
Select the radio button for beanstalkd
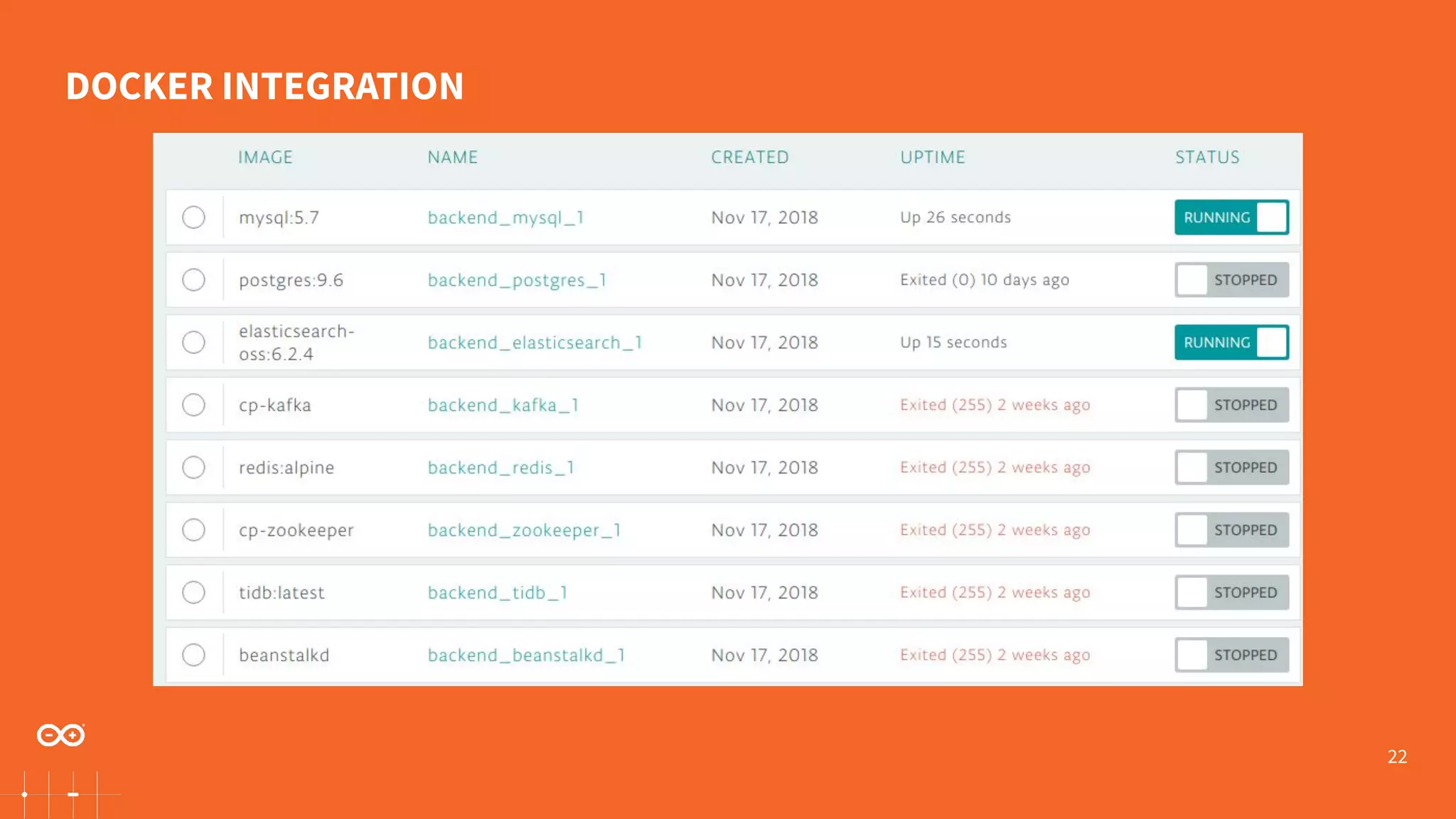[x=193, y=655]
